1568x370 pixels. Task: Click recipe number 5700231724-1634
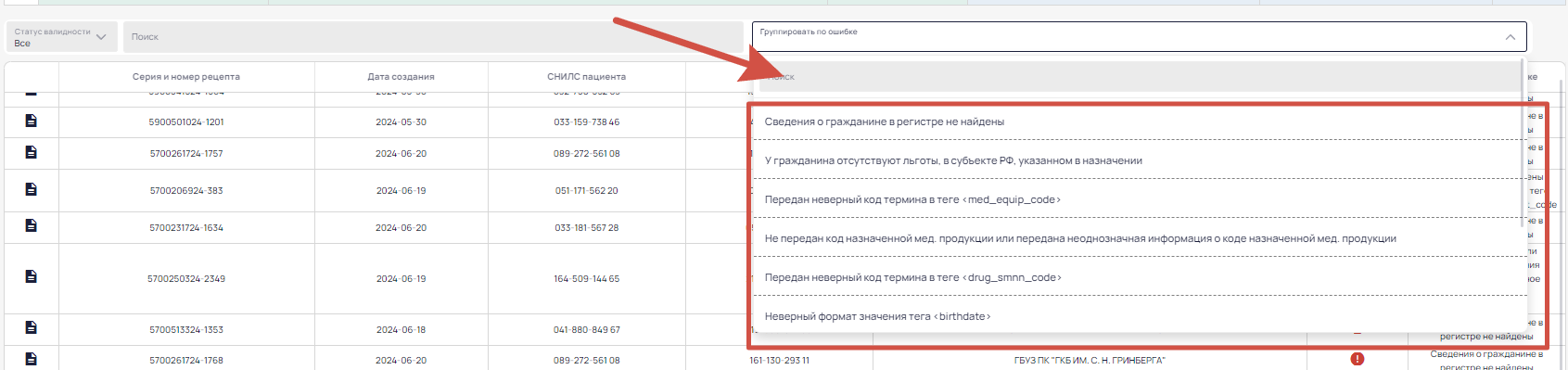(x=186, y=228)
